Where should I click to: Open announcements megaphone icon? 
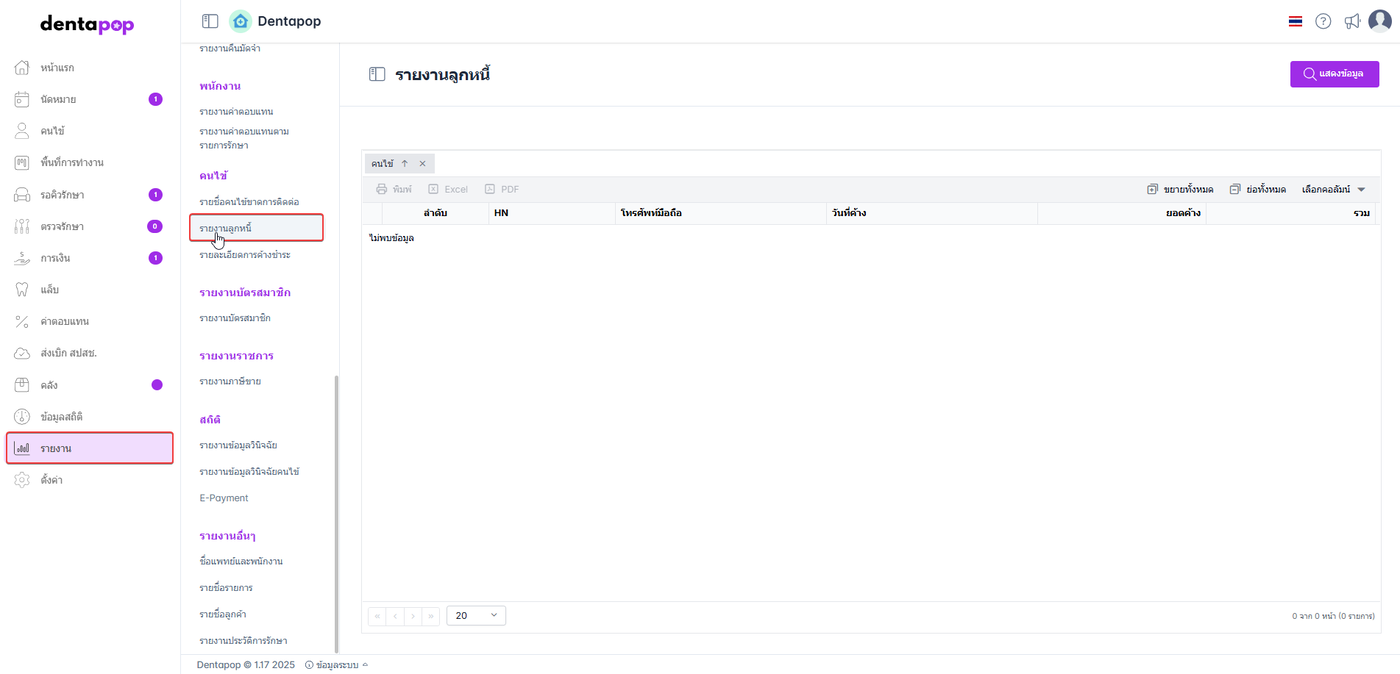coord(1352,21)
